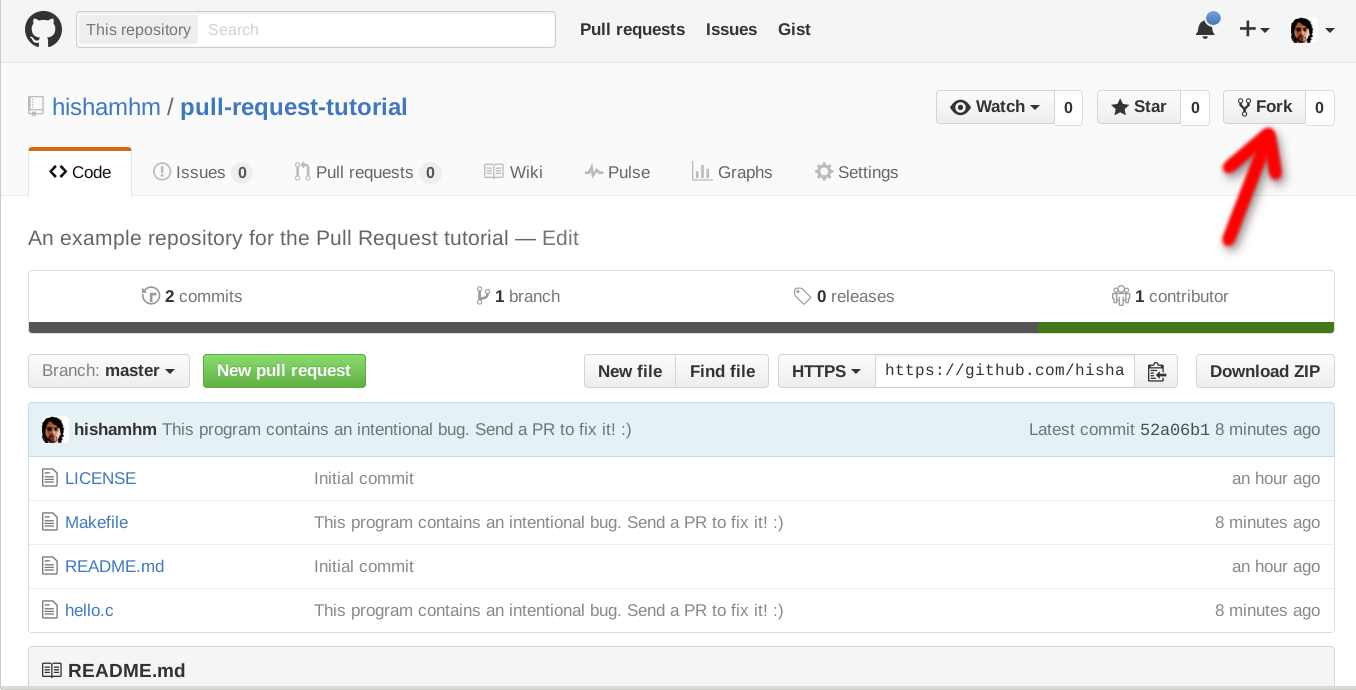Open the Settings tab

[856, 172]
